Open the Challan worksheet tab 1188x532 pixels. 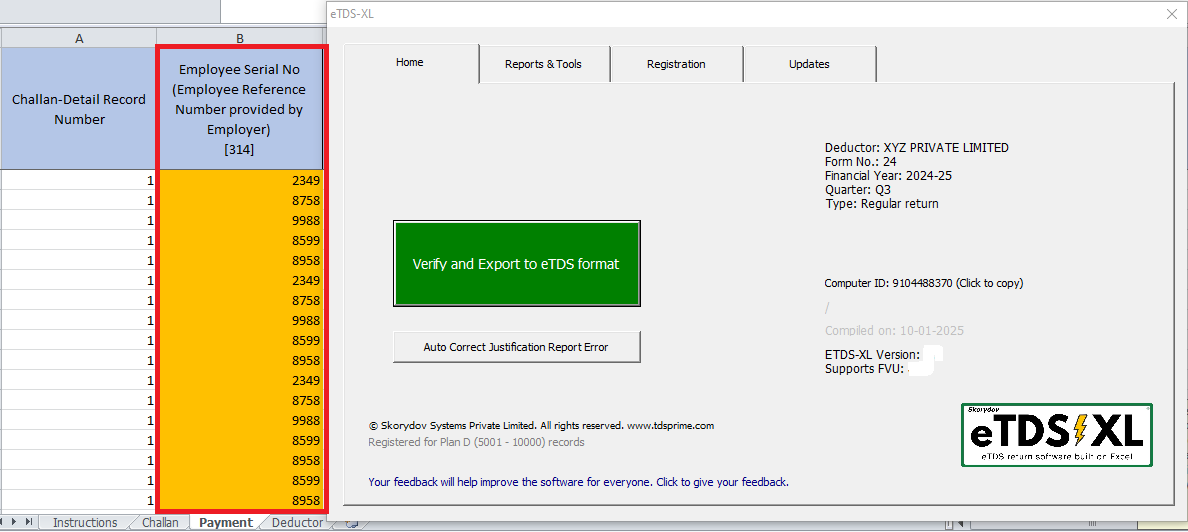point(161,523)
